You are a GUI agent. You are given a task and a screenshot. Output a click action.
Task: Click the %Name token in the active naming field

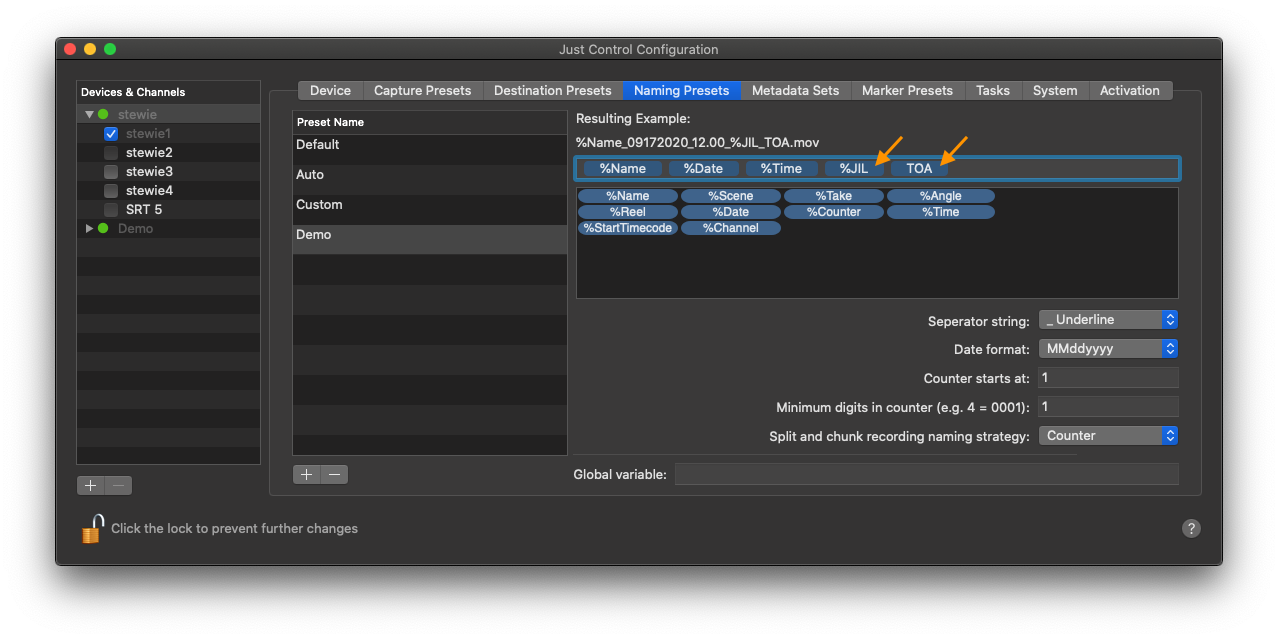[x=623, y=168]
